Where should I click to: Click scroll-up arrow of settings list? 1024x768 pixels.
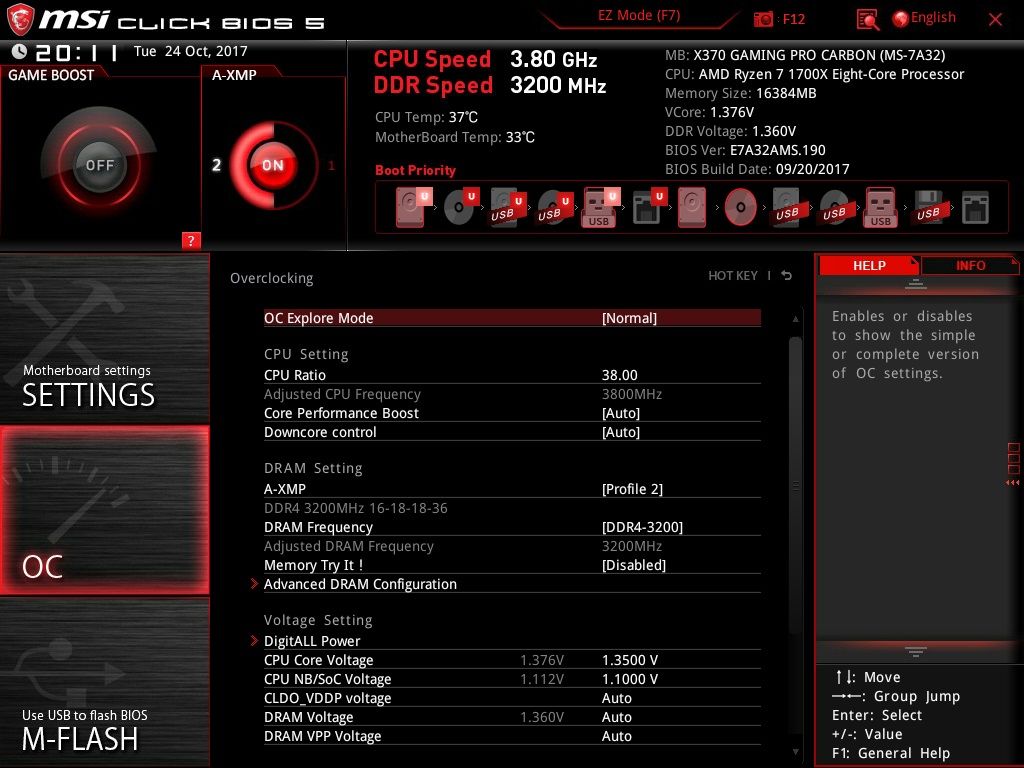coord(795,319)
